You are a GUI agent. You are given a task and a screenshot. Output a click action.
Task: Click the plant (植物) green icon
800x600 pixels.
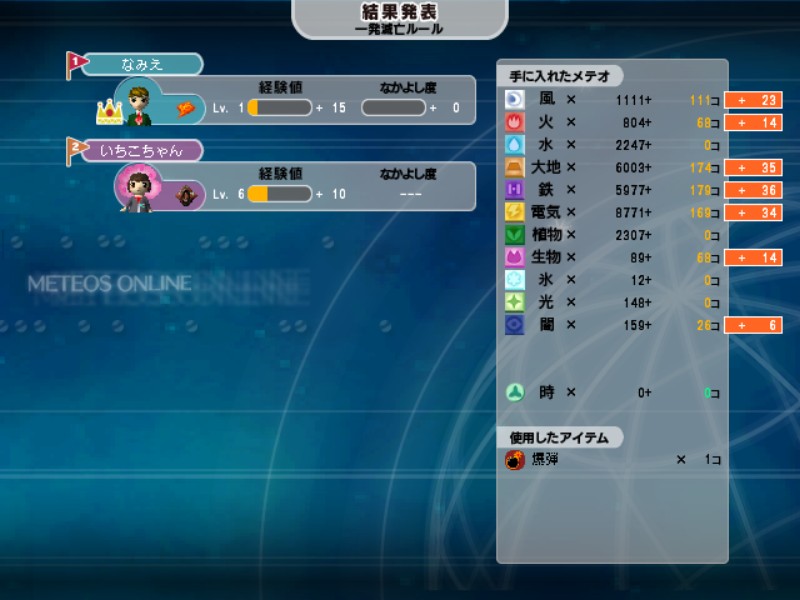pos(514,235)
